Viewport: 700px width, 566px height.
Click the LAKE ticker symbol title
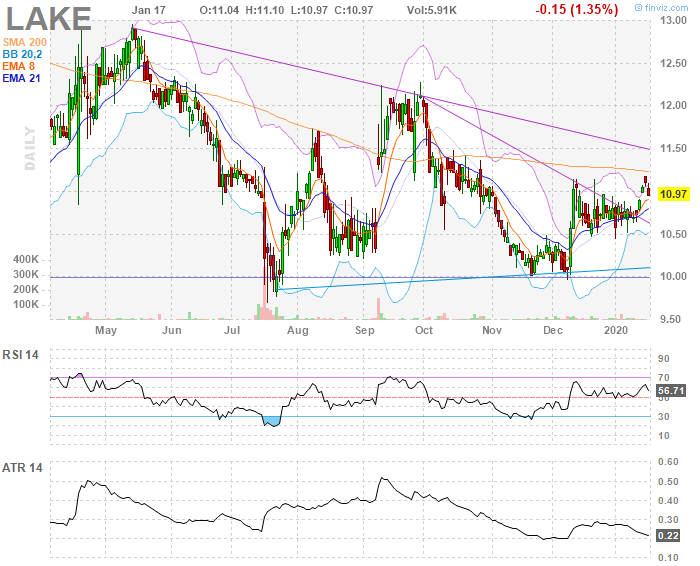(x=49, y=18)
